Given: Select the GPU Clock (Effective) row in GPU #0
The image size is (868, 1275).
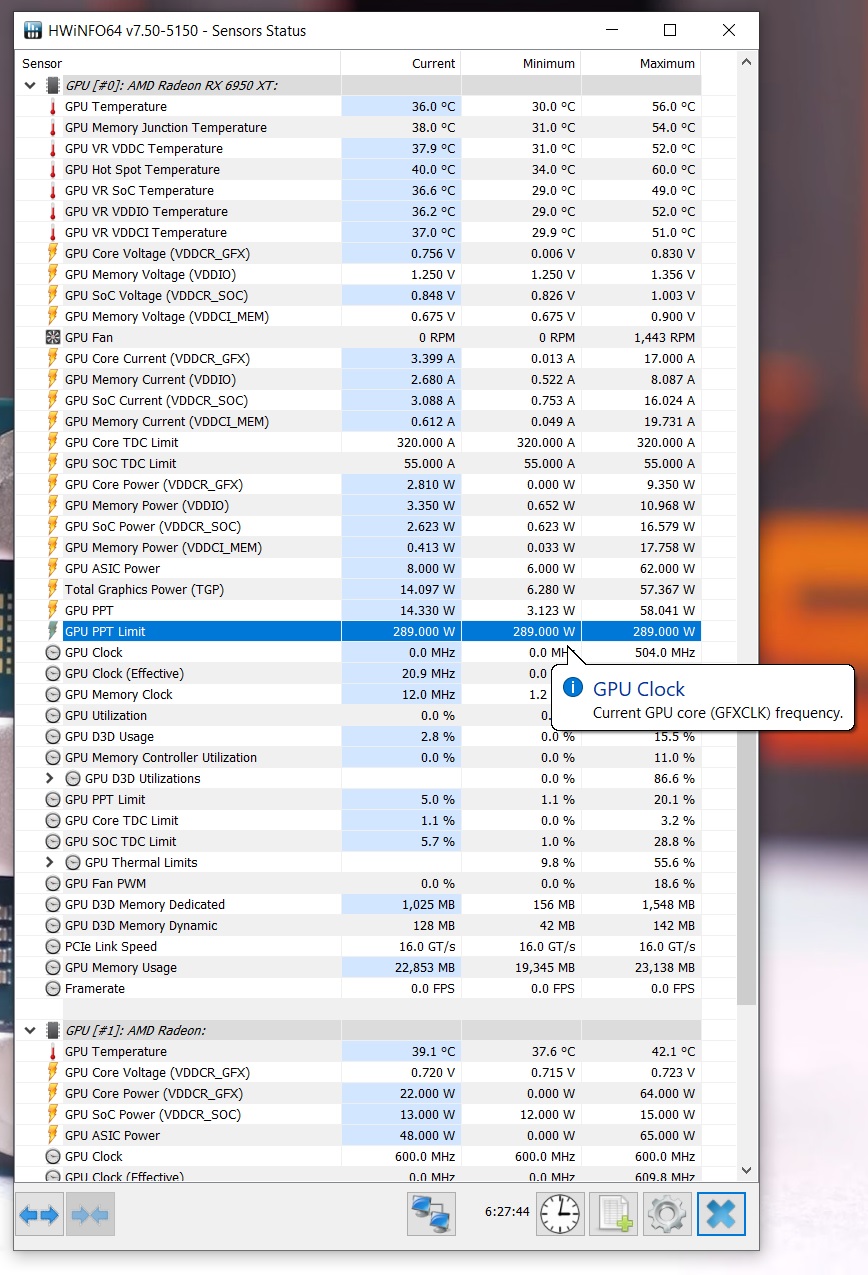Looking at the screenshot, I should [x=358, y=673].
